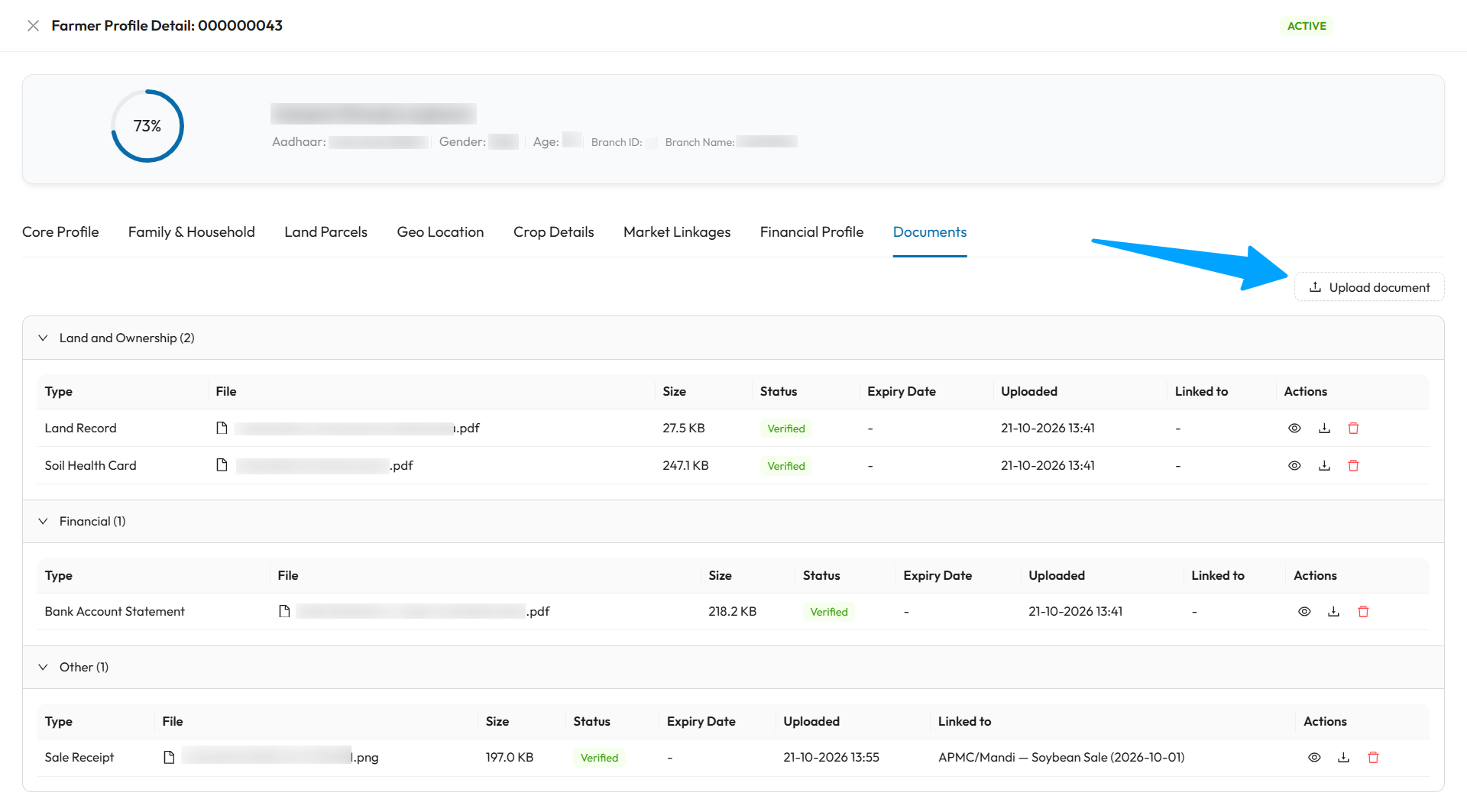Select the Crop Details tab
Image resolution: width=1467 pixels, height=812 pixels.
click(x=554, y=232)
